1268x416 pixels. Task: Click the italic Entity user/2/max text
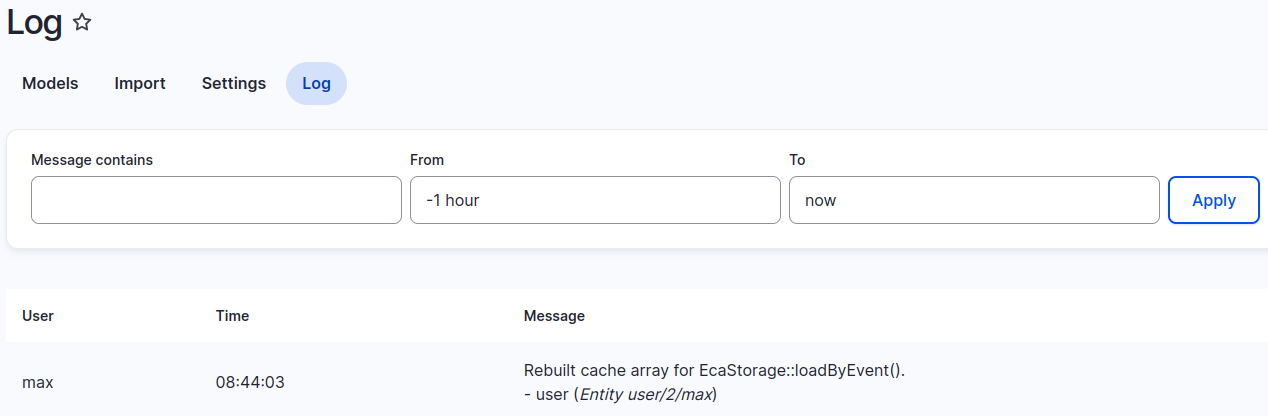click(646, 395)
